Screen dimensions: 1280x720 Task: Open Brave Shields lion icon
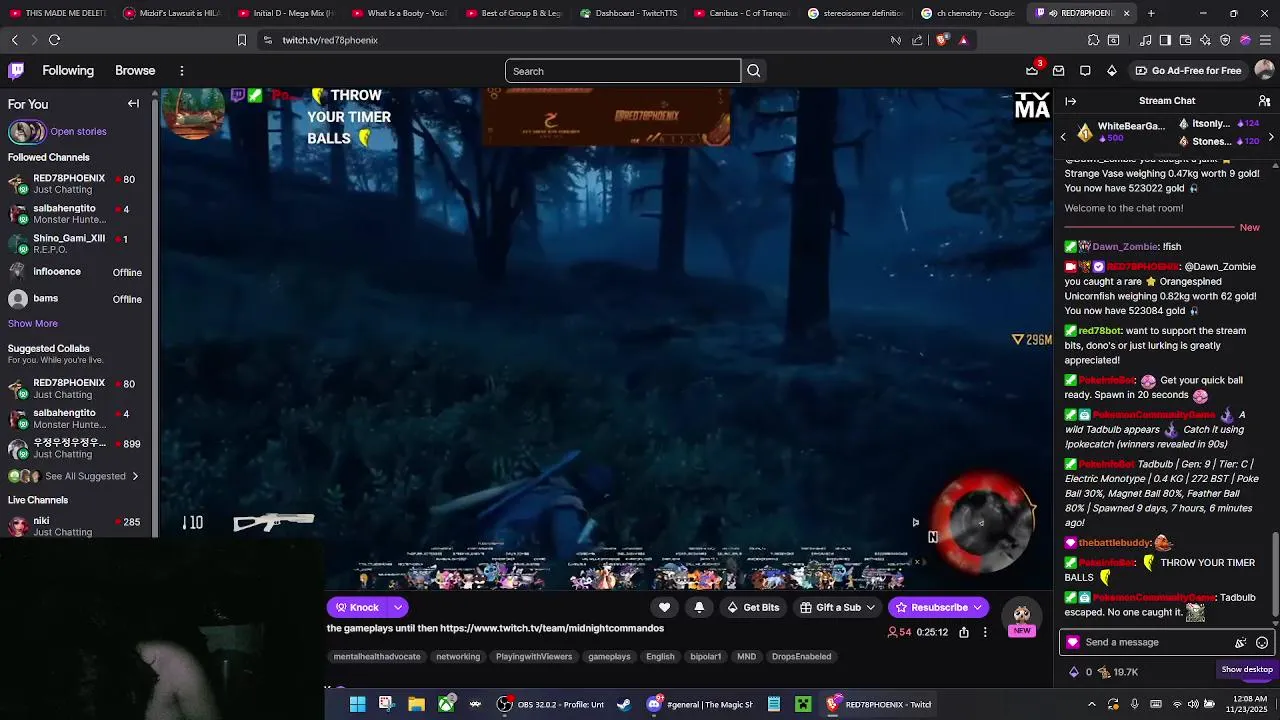coord(942,40)
